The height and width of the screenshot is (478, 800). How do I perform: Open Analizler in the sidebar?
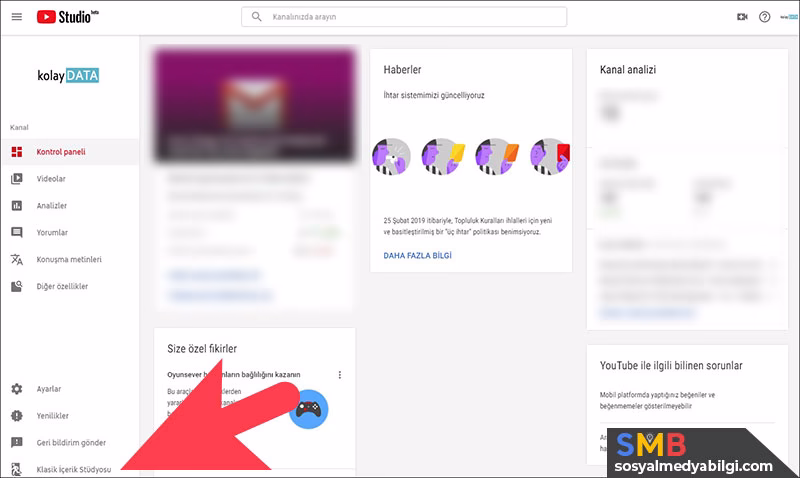pyautogui.click(x=52, y=206)
